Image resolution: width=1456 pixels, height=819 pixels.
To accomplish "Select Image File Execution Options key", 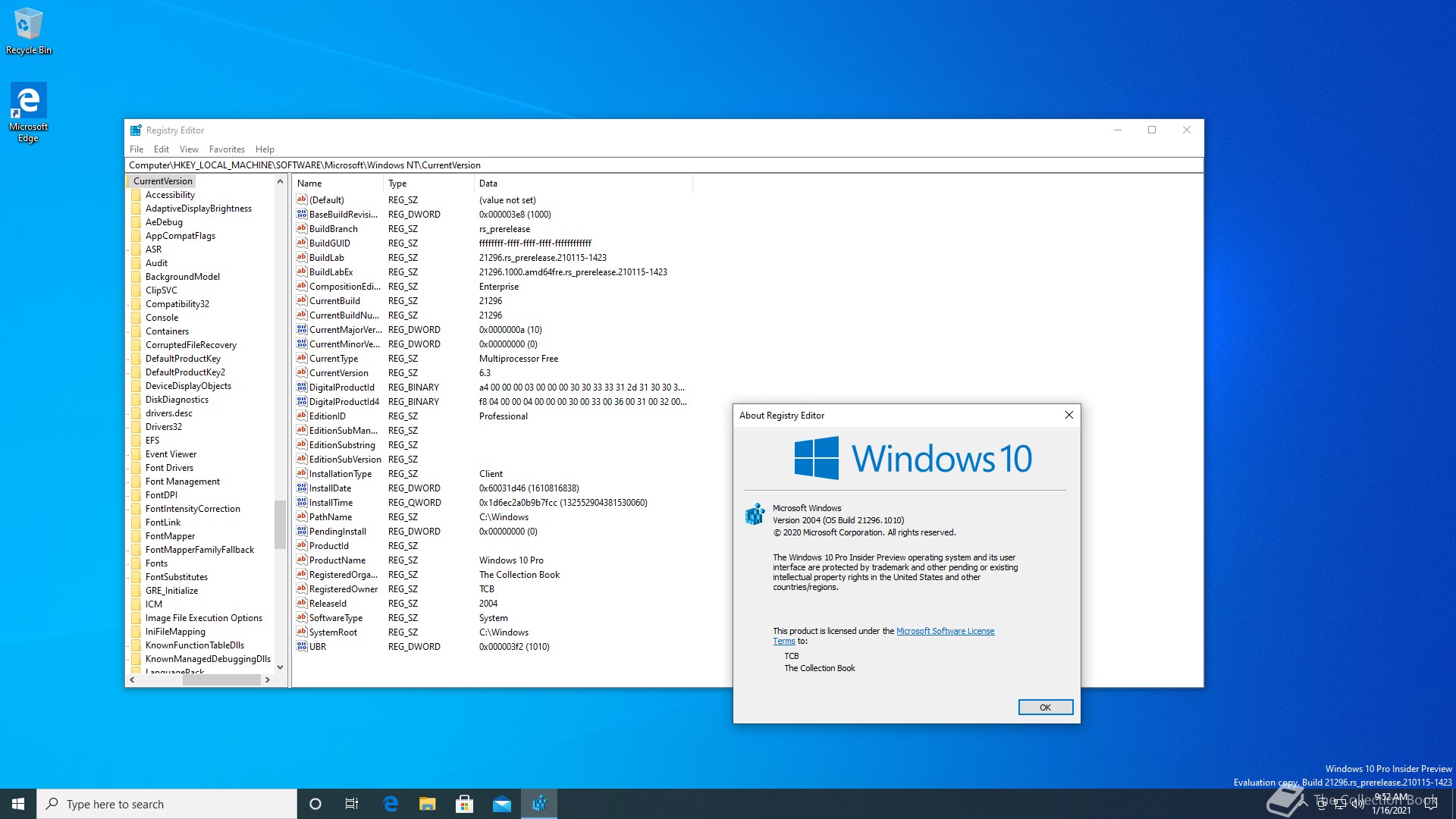I will (204, 618).
